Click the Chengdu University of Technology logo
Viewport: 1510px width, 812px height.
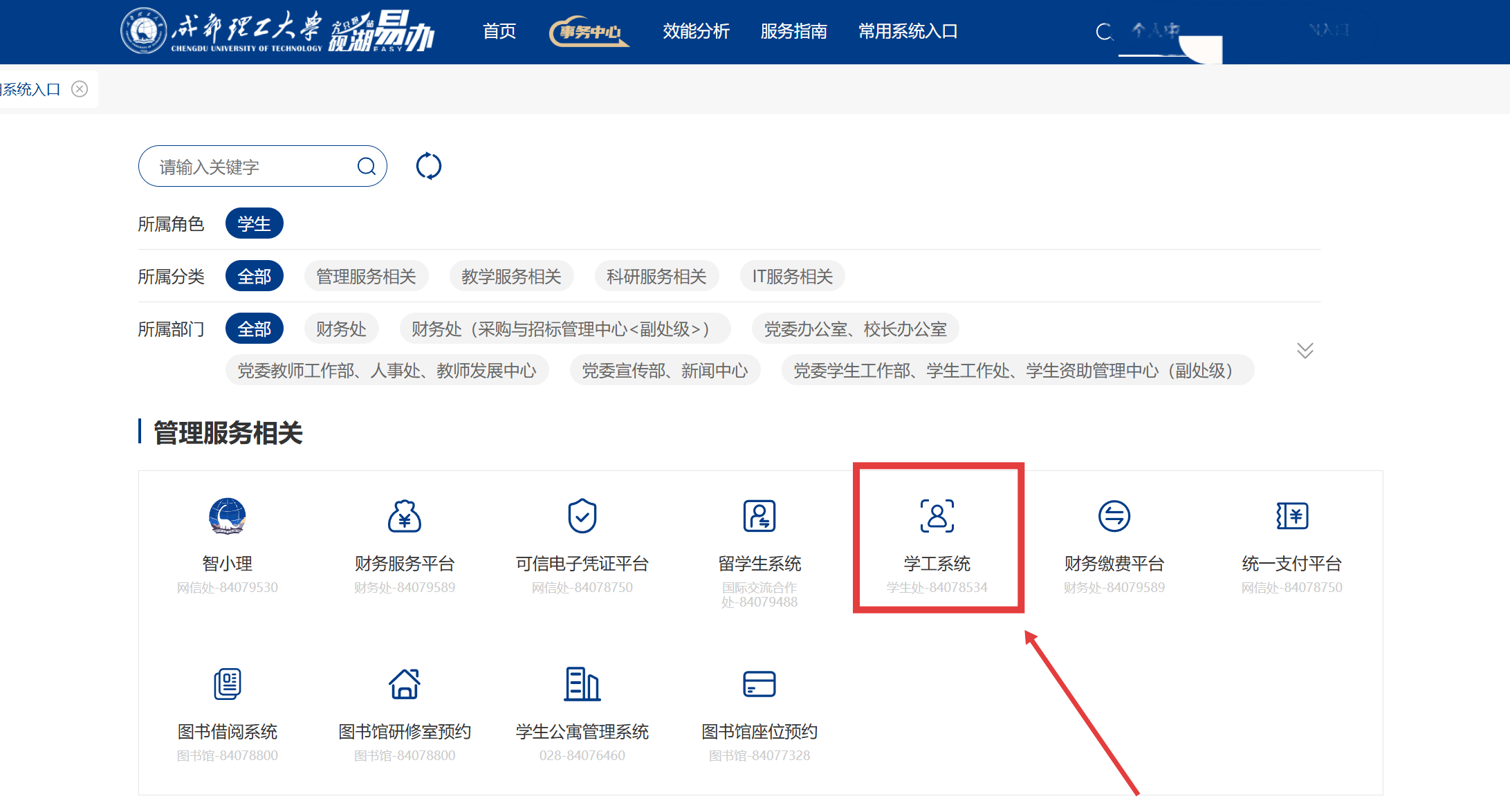221,31
